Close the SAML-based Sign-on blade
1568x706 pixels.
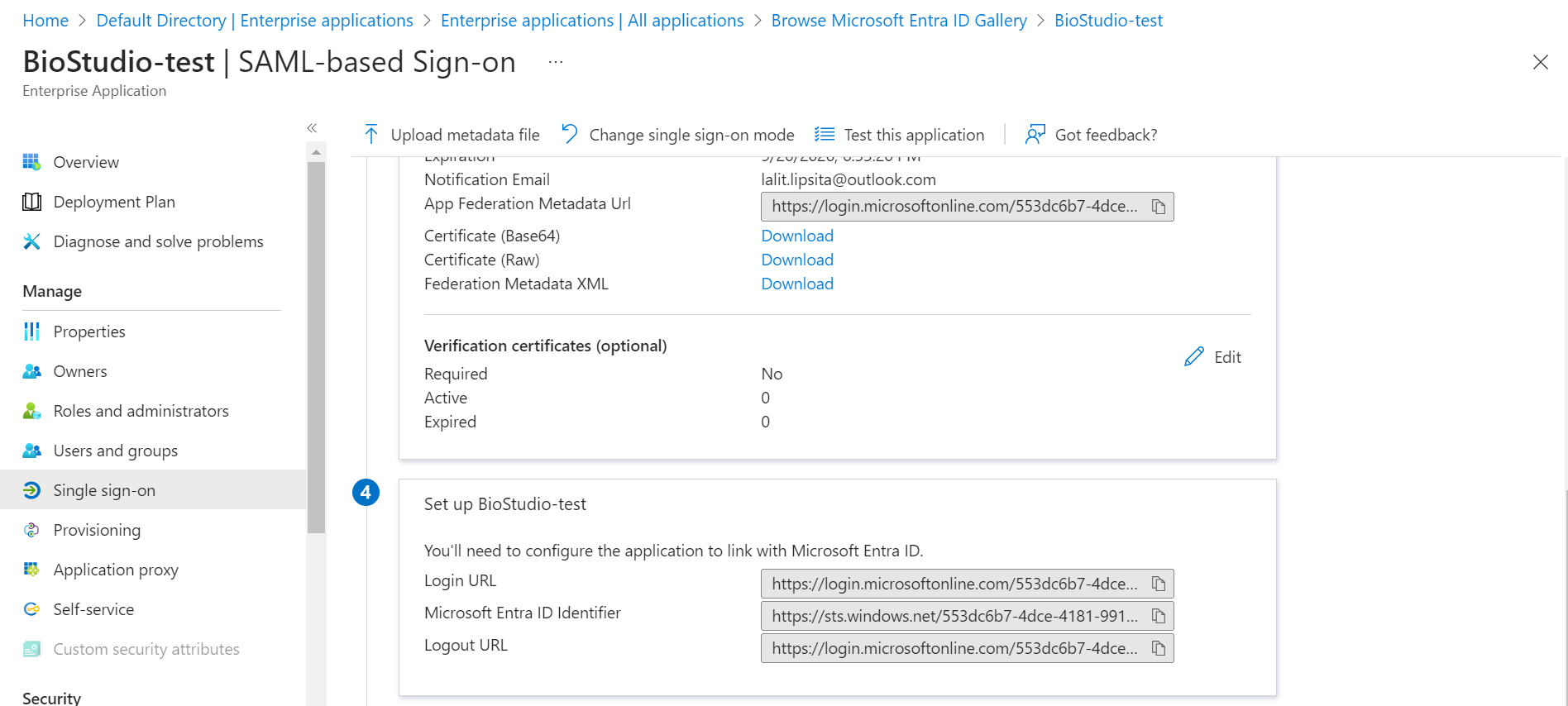click(x=1540, y=62)
